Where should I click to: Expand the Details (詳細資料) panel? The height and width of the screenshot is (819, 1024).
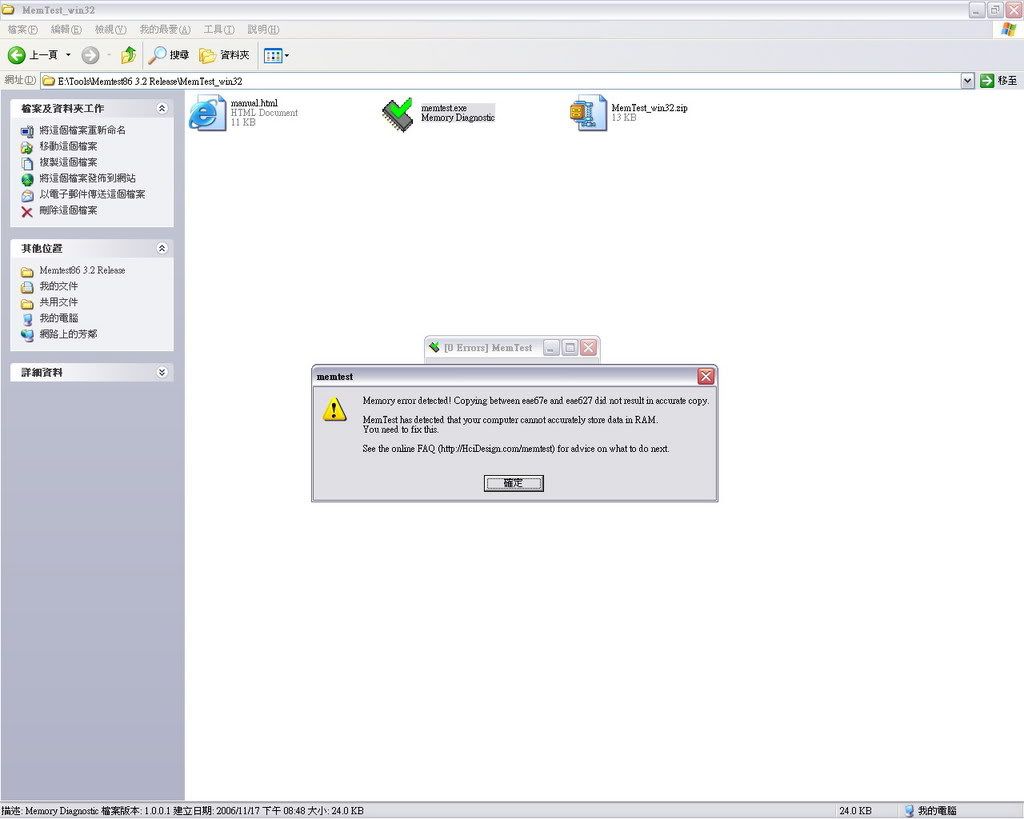click(162, 372)
